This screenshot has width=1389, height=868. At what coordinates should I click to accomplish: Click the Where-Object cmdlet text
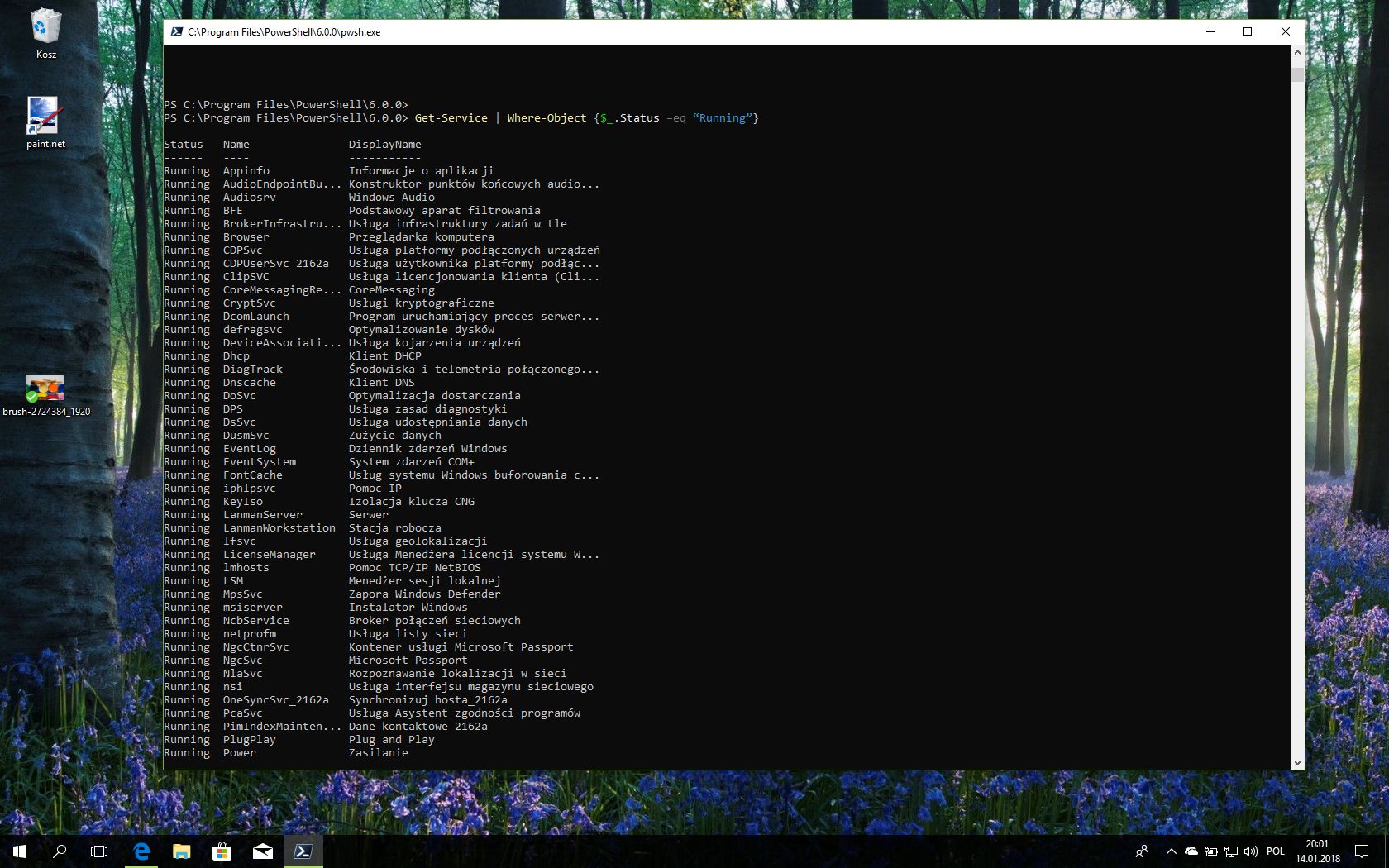tap(547, 118)
